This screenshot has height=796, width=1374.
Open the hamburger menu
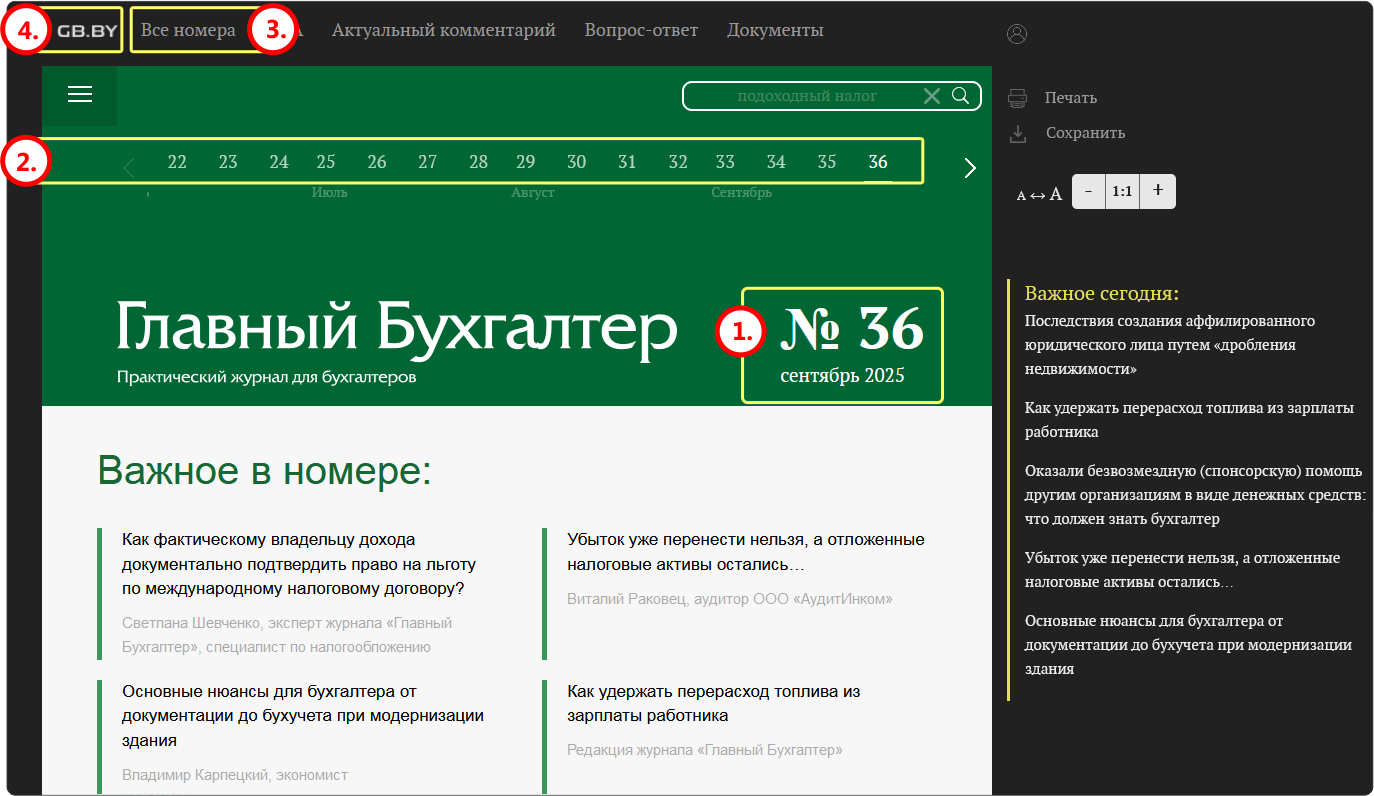point(80,94)
